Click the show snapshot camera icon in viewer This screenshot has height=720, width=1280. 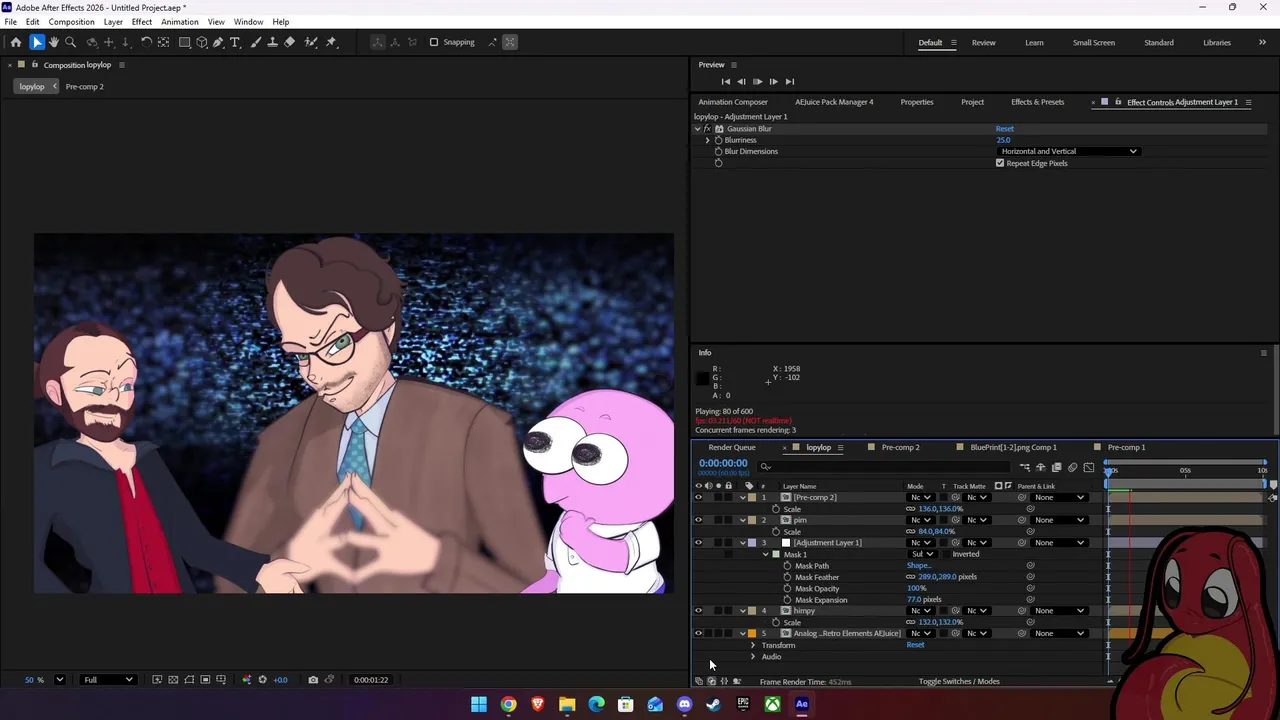click(x=313, y=680)
